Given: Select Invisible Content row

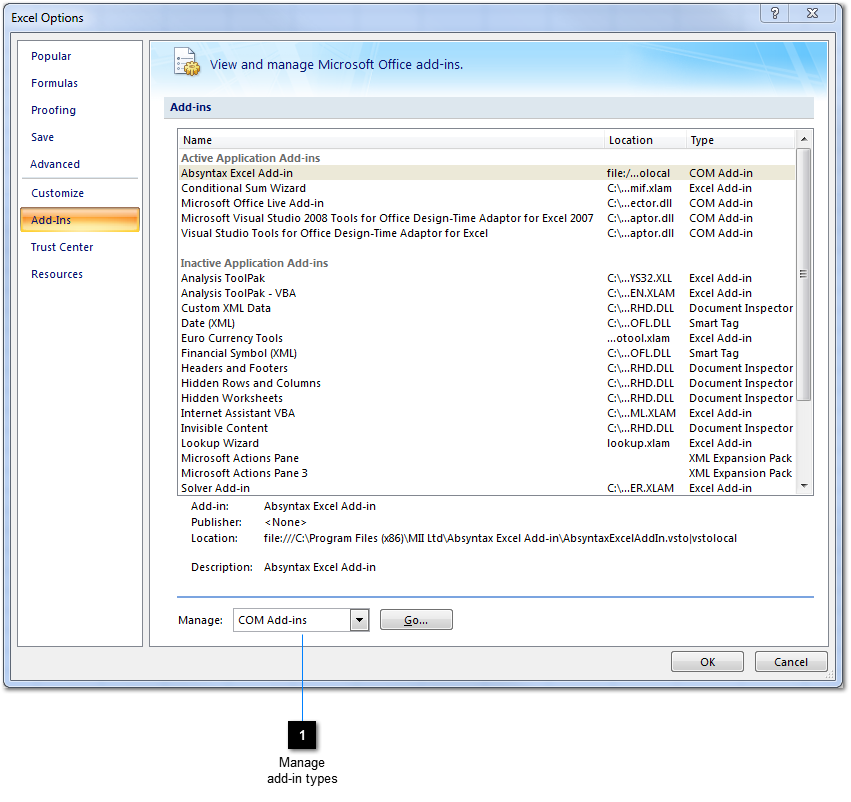Looking at the screenshot, I should [487, 428].
